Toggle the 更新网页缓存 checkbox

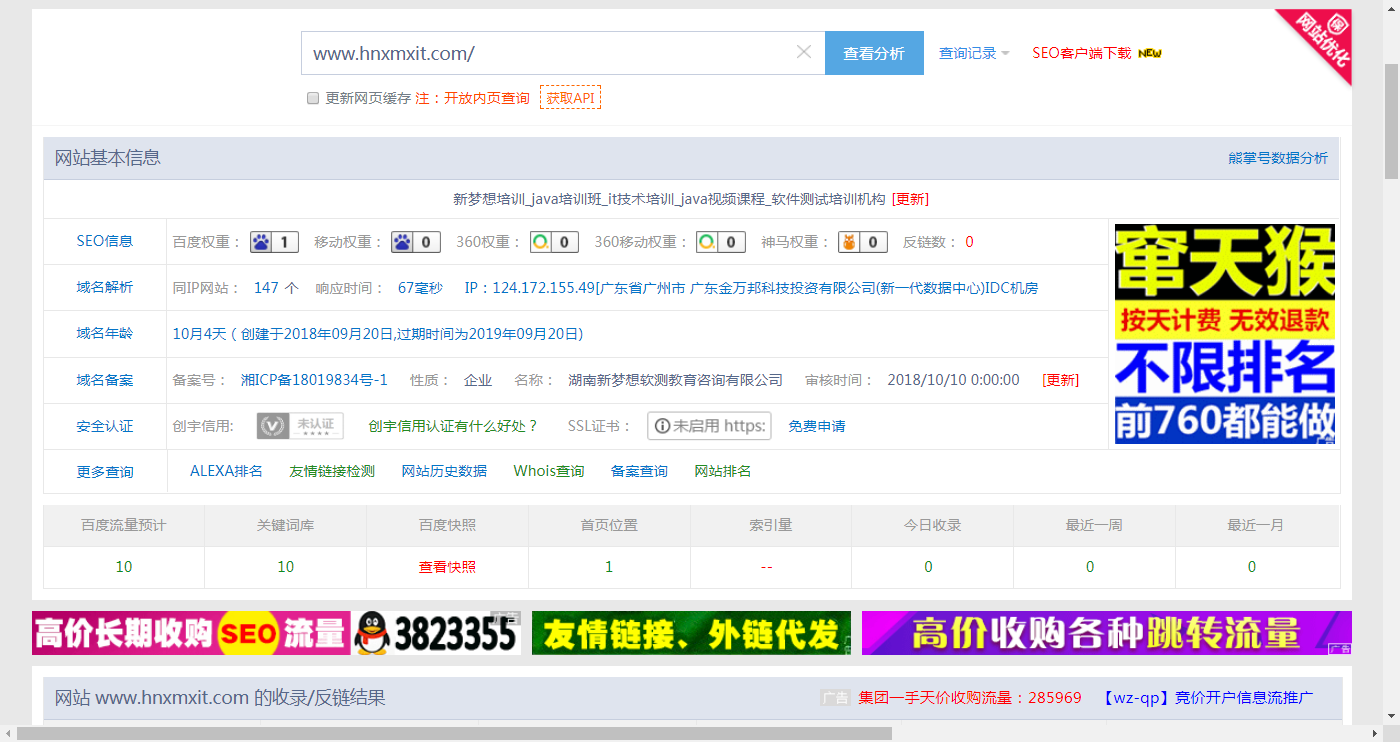point(313,98)
